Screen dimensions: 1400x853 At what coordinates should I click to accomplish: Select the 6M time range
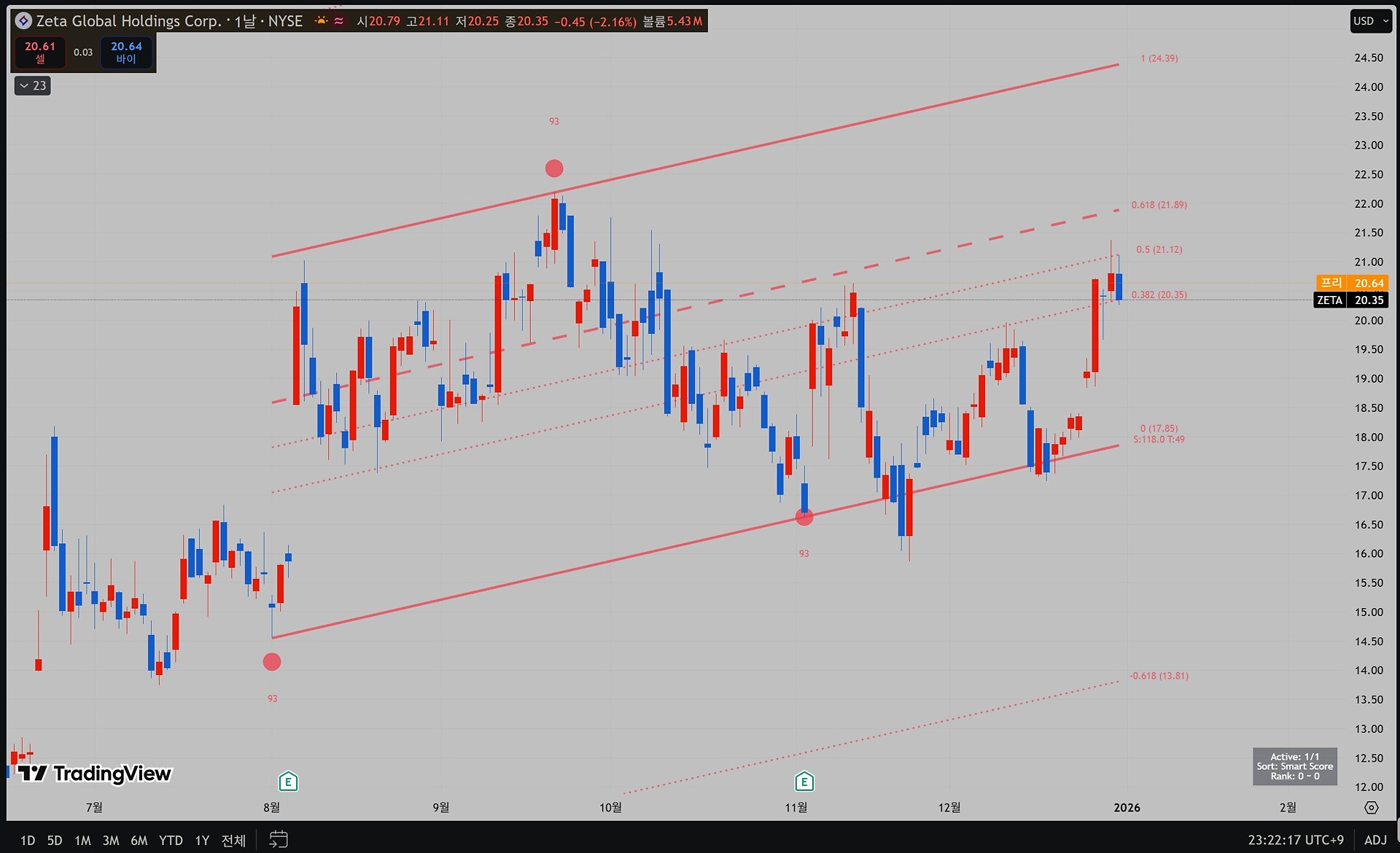coord(139,841)
